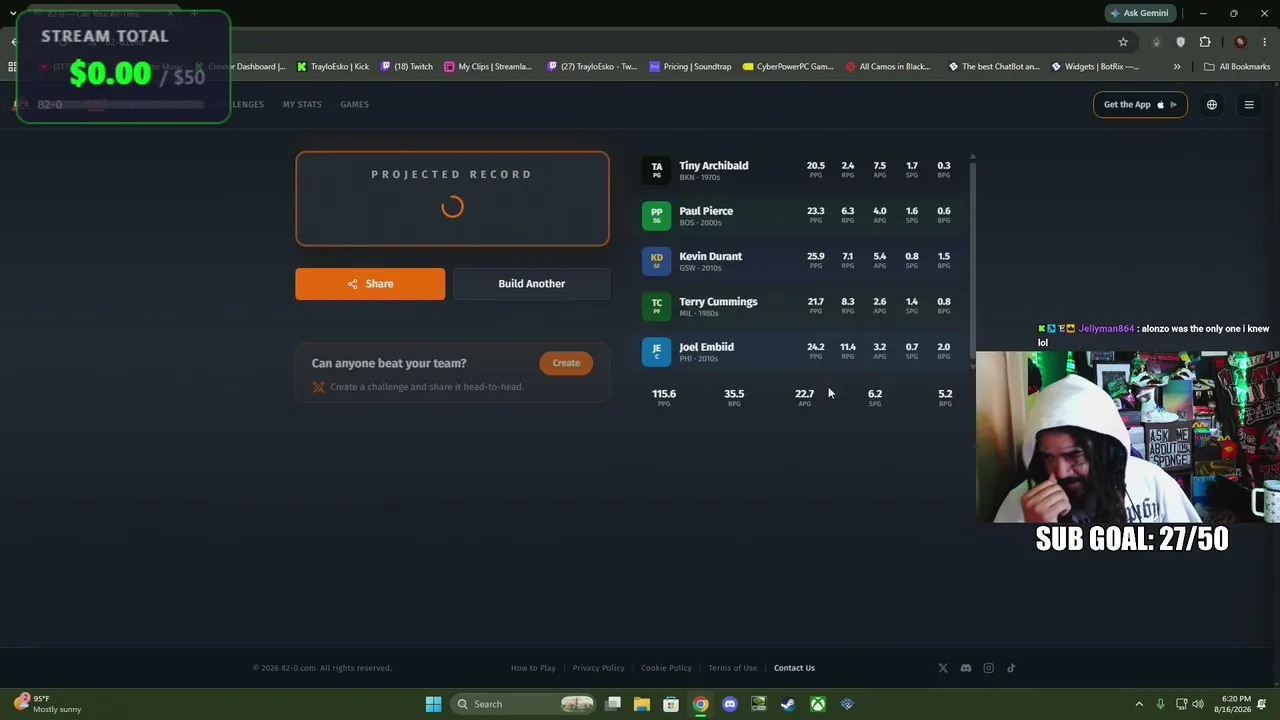Open File Explorer from the taskbar
The width and height of the screenshot is (1280, 720).
pos(642,704)
